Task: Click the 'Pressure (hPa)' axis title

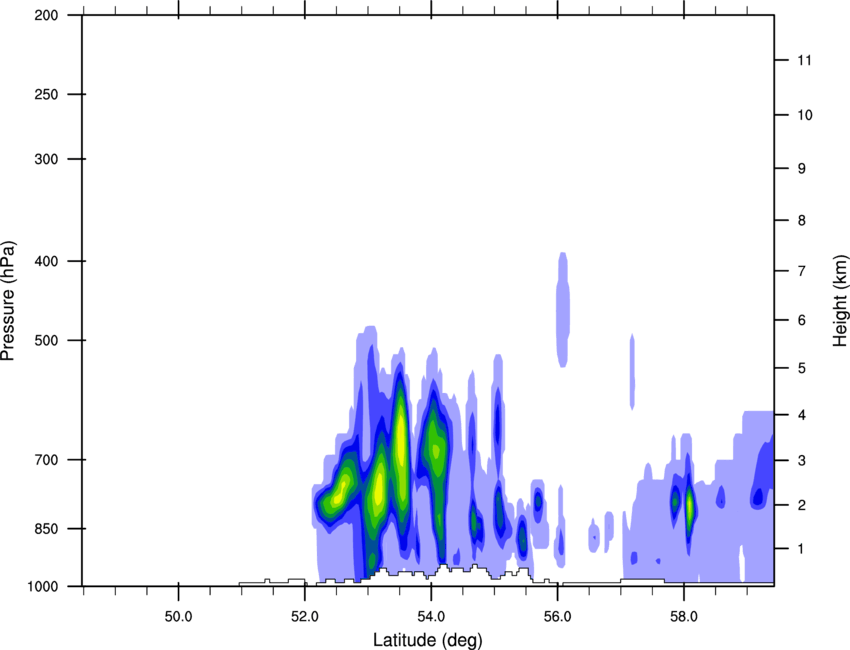Action: click(8, 300)
